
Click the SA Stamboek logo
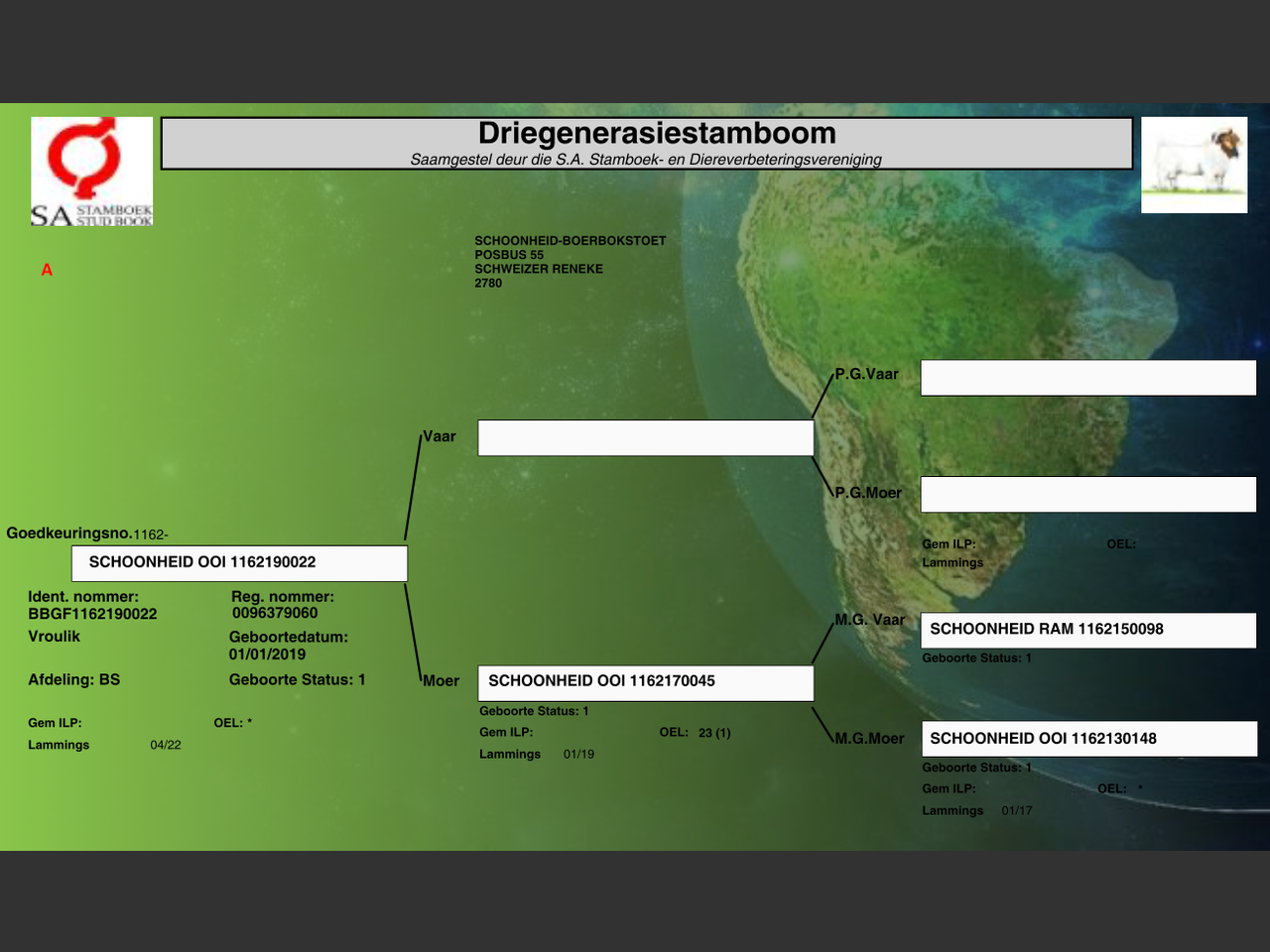tap(91, 171)
